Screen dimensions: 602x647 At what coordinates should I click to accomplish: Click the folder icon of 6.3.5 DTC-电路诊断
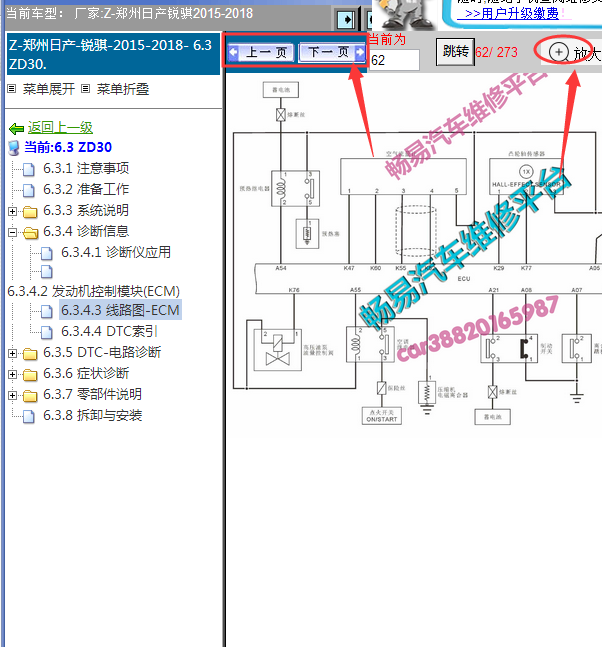30,354
